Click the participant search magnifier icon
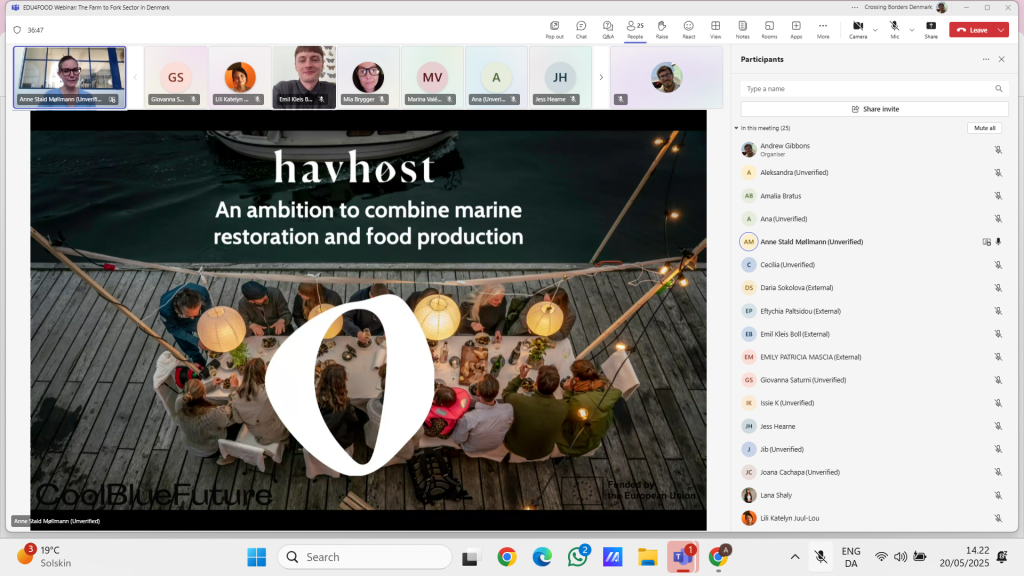The image size is (1024, 576). coord(999,89)
